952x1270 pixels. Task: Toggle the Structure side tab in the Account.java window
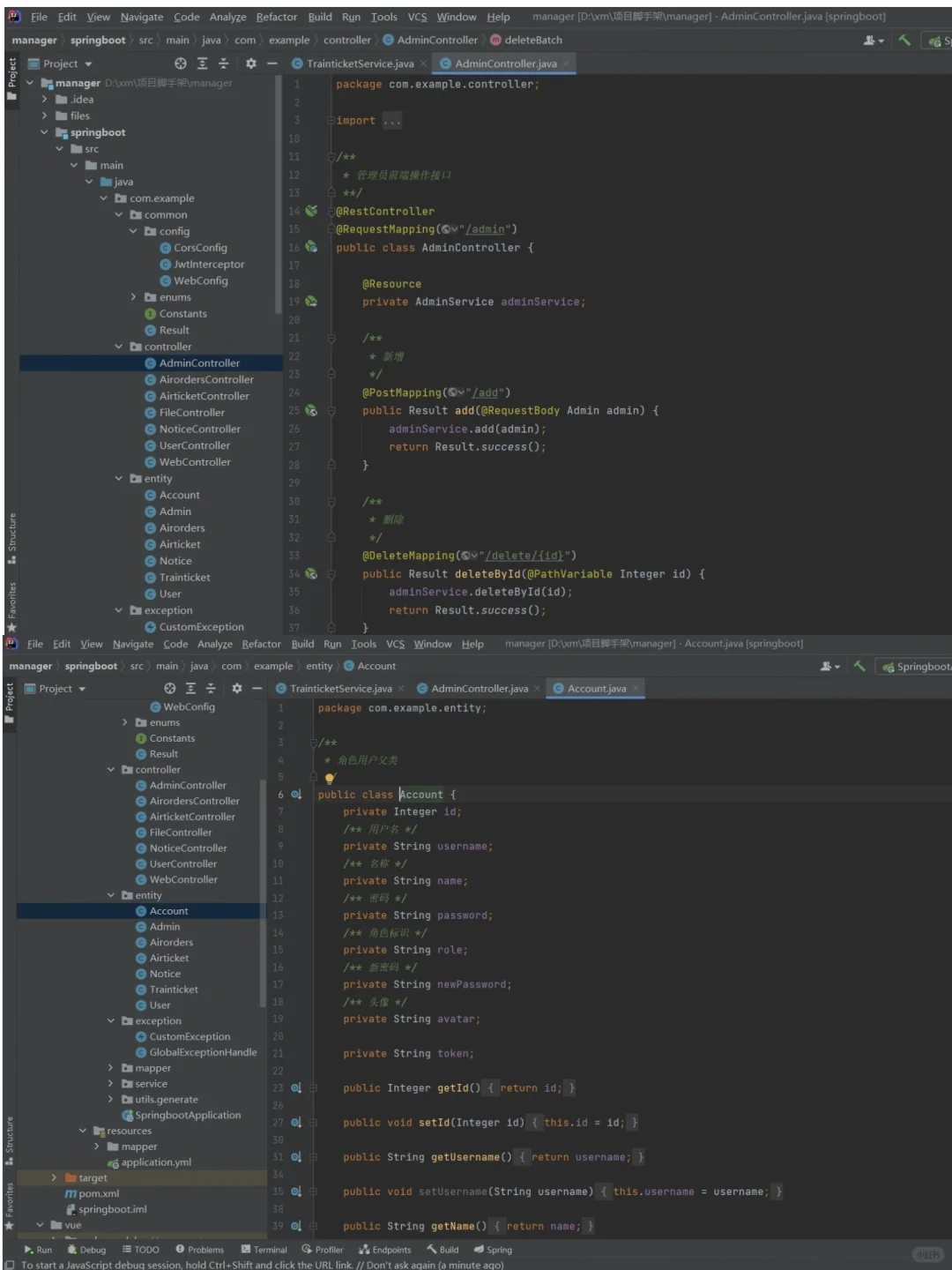(x=10, y=1140)
